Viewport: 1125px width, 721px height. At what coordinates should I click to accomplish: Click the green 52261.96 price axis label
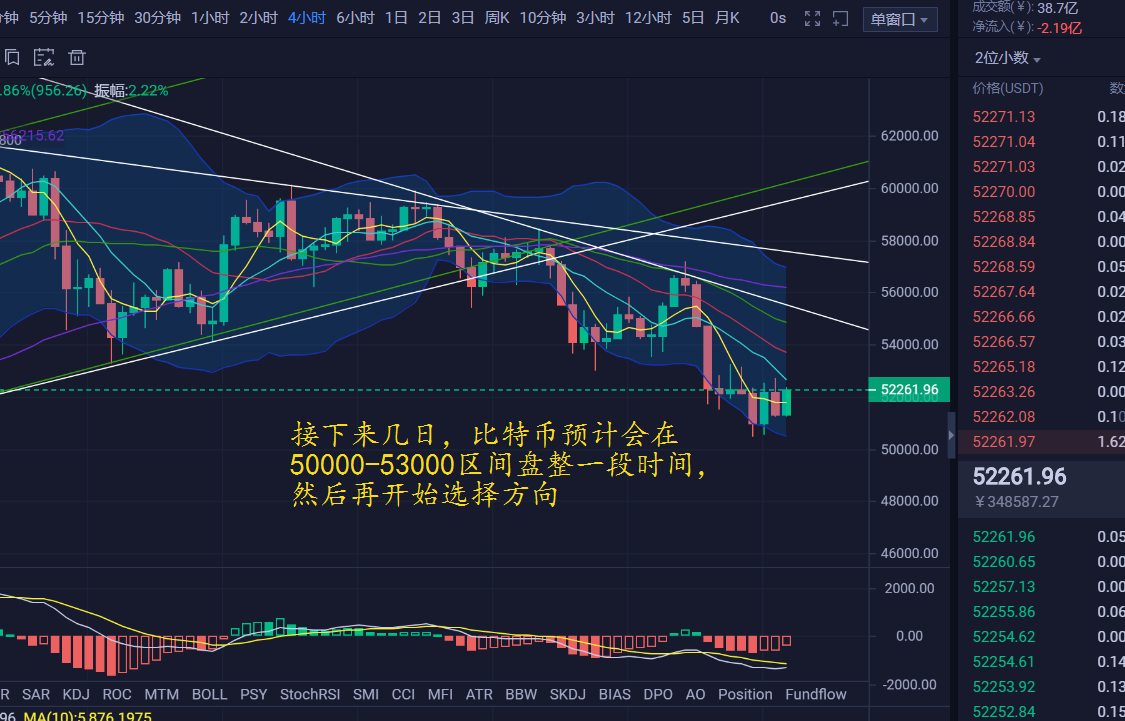click(910, 390)
